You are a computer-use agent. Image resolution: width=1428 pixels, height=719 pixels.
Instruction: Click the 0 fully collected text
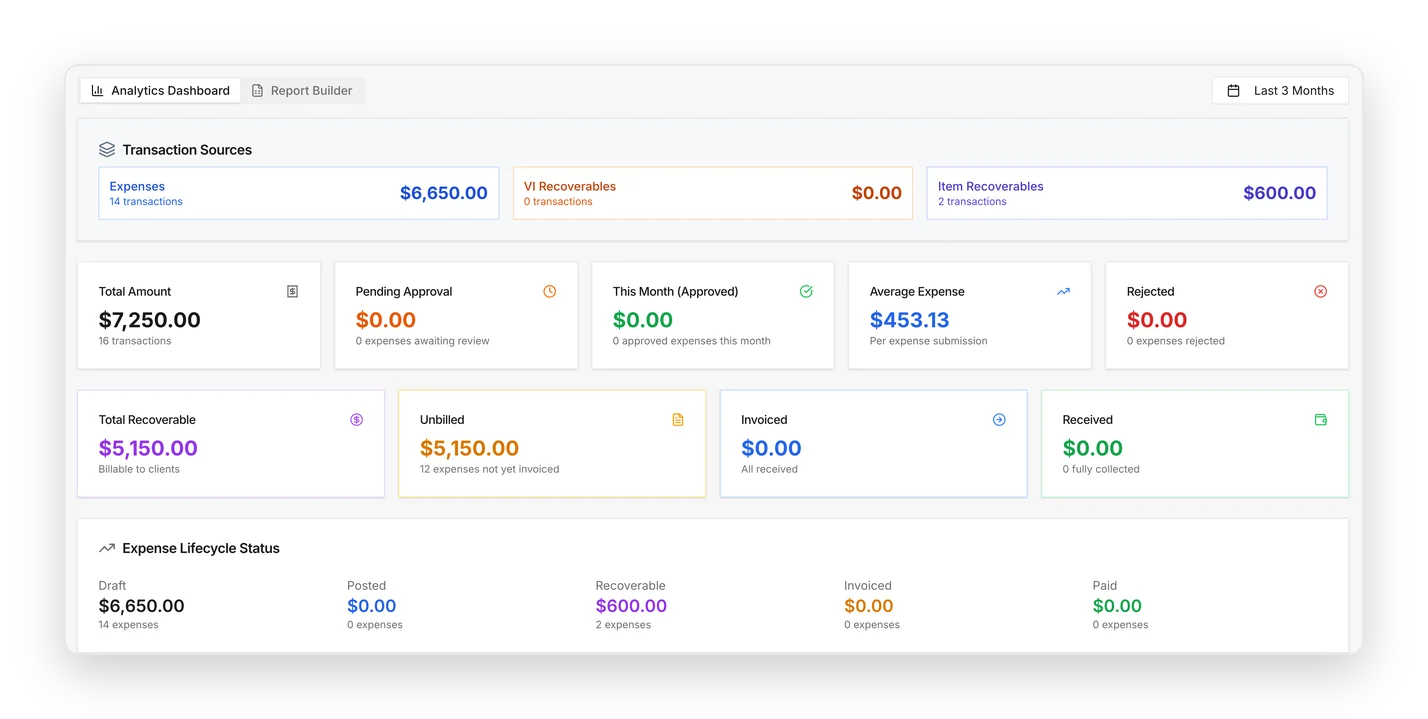pos(1101,469)
